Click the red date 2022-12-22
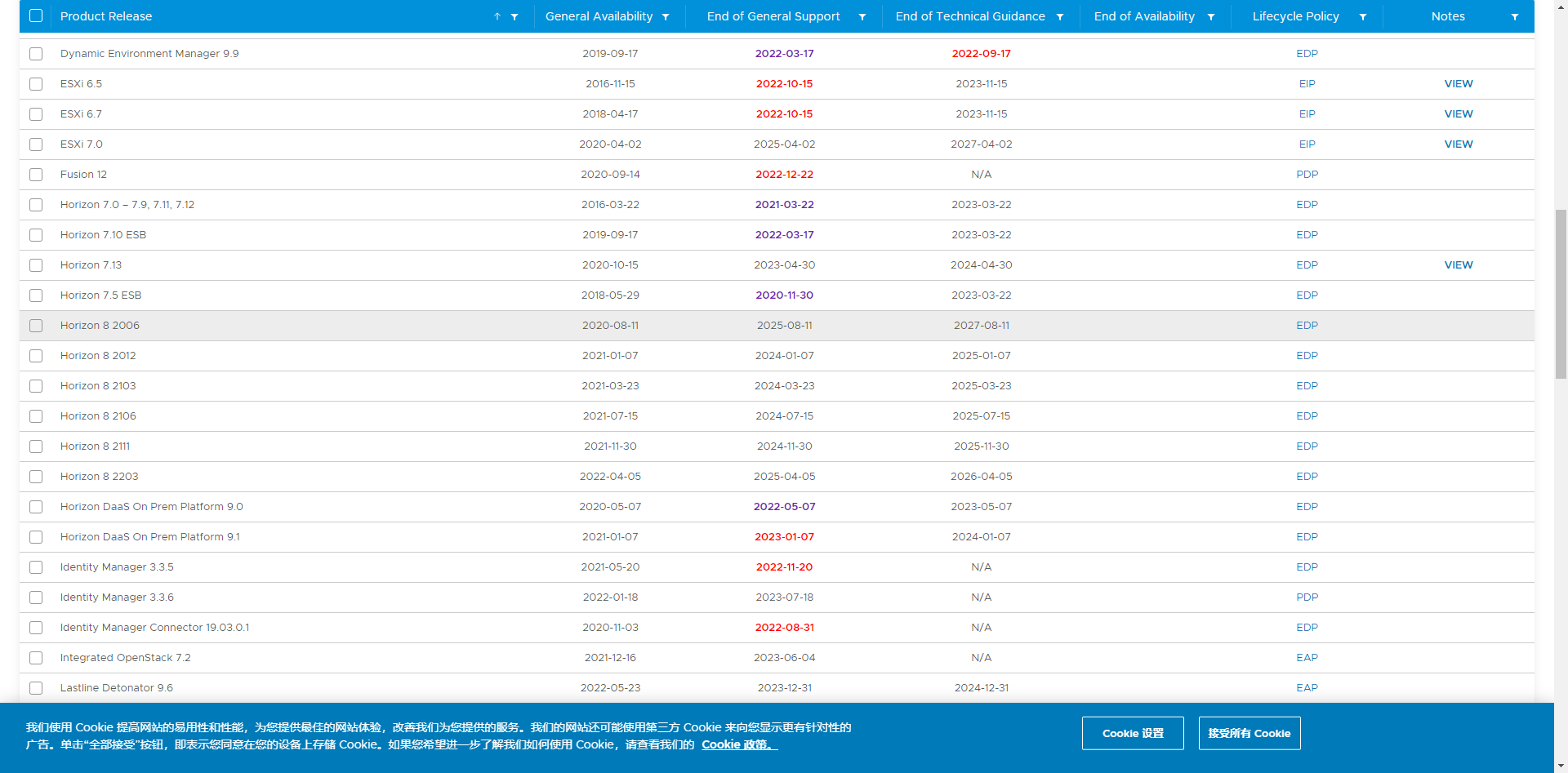Viewport: 1568px width, 773px height. [785, 175]
